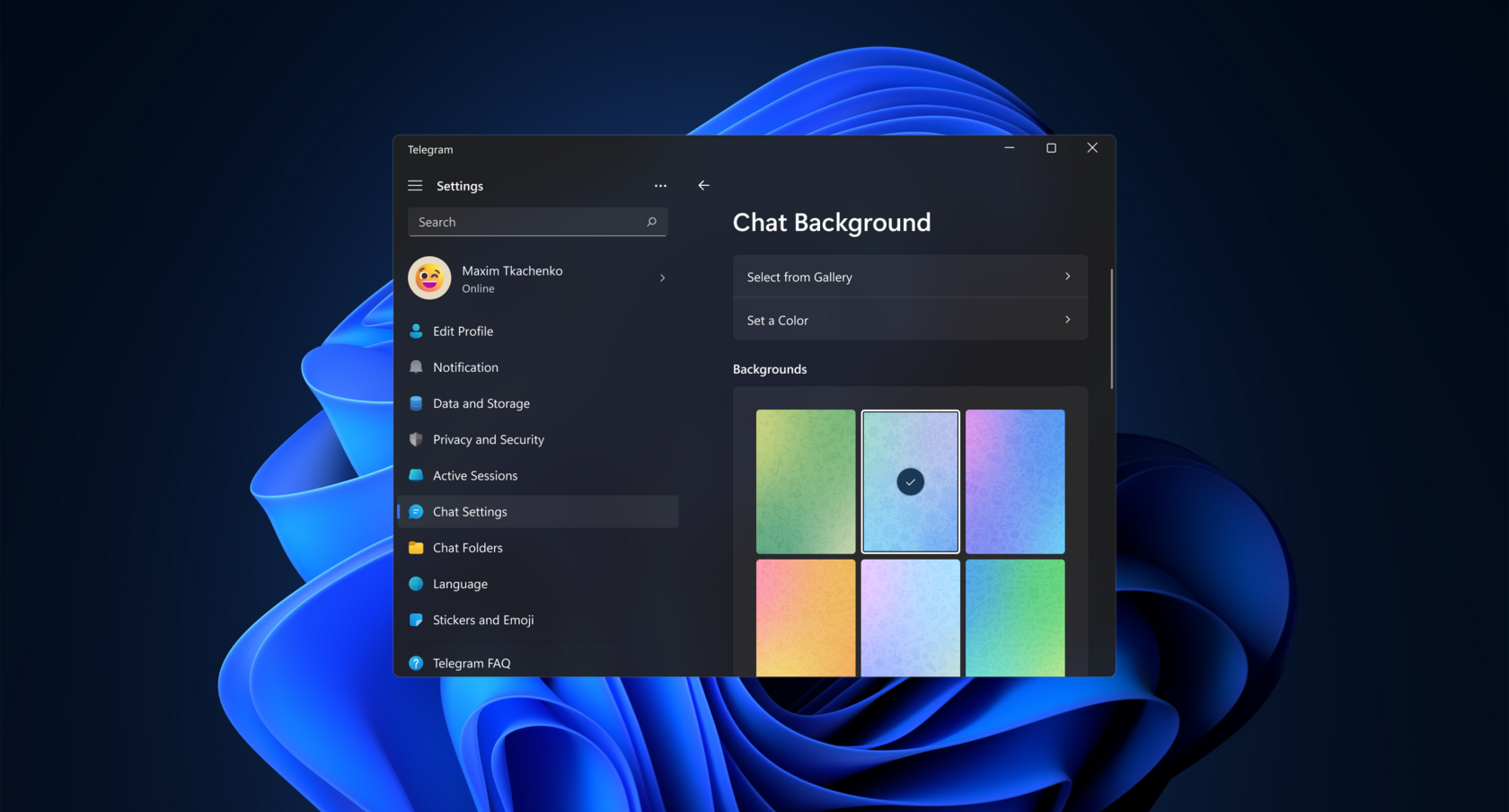Click the back arrow button

(703, 186)
